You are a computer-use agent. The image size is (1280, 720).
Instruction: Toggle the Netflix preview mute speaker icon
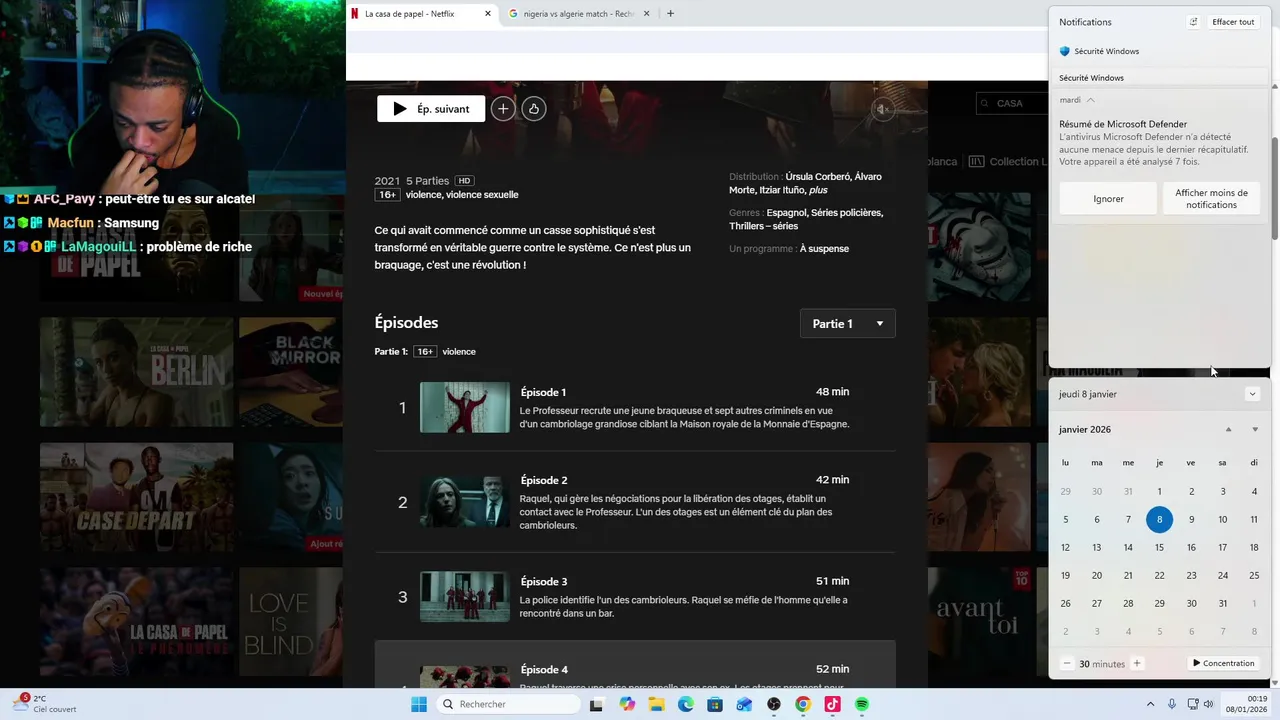pos(882,109)
